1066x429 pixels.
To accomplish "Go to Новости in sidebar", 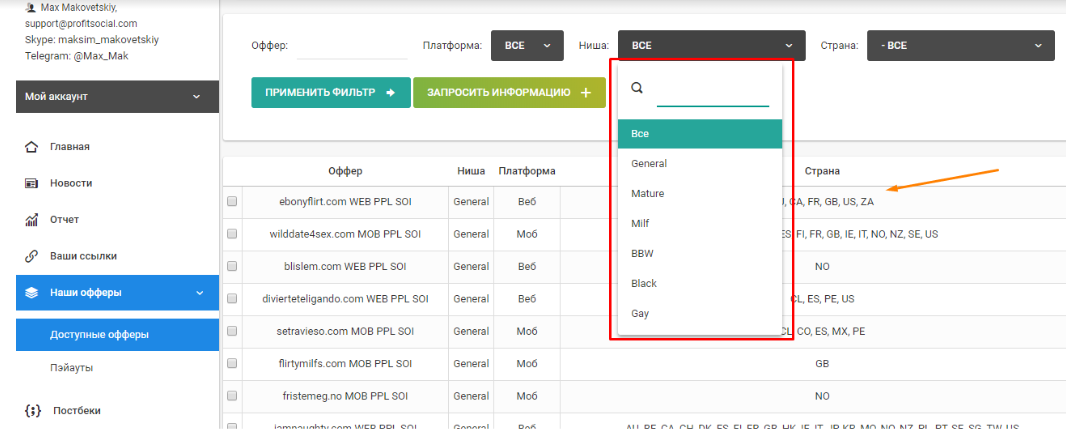I will point(71,184).
